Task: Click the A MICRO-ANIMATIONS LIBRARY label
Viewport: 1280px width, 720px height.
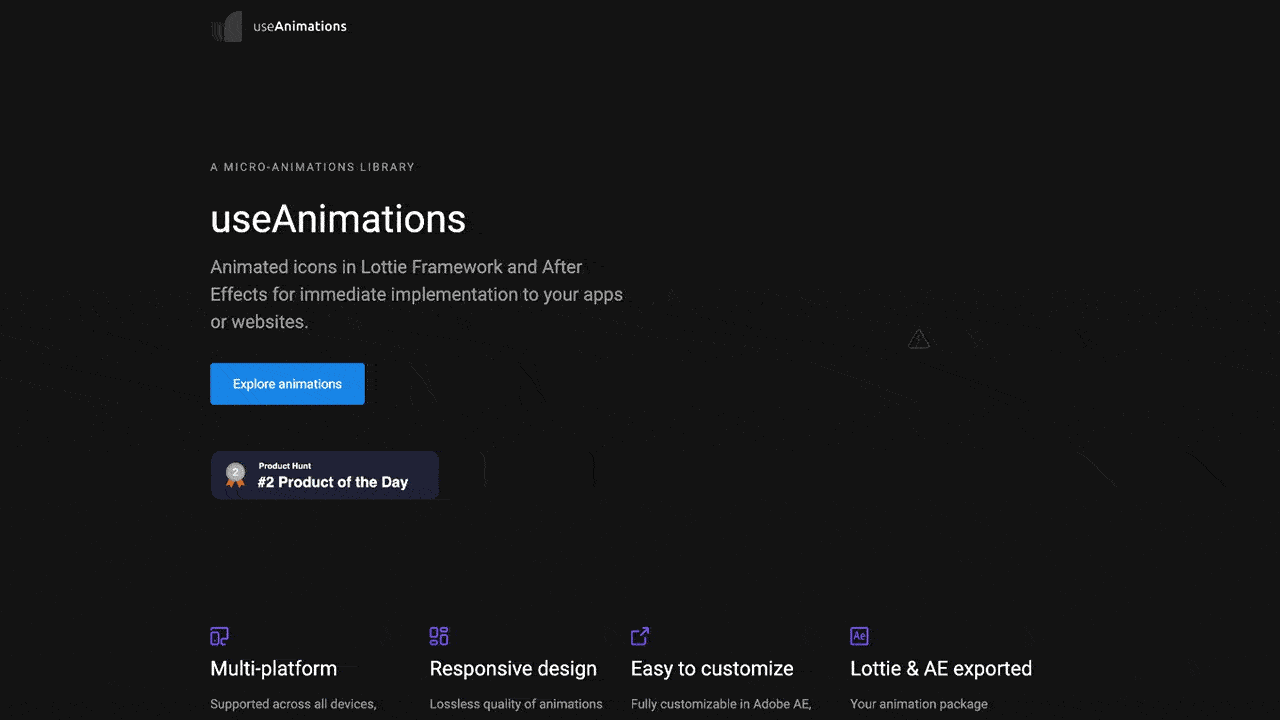Action: (312, 167)
